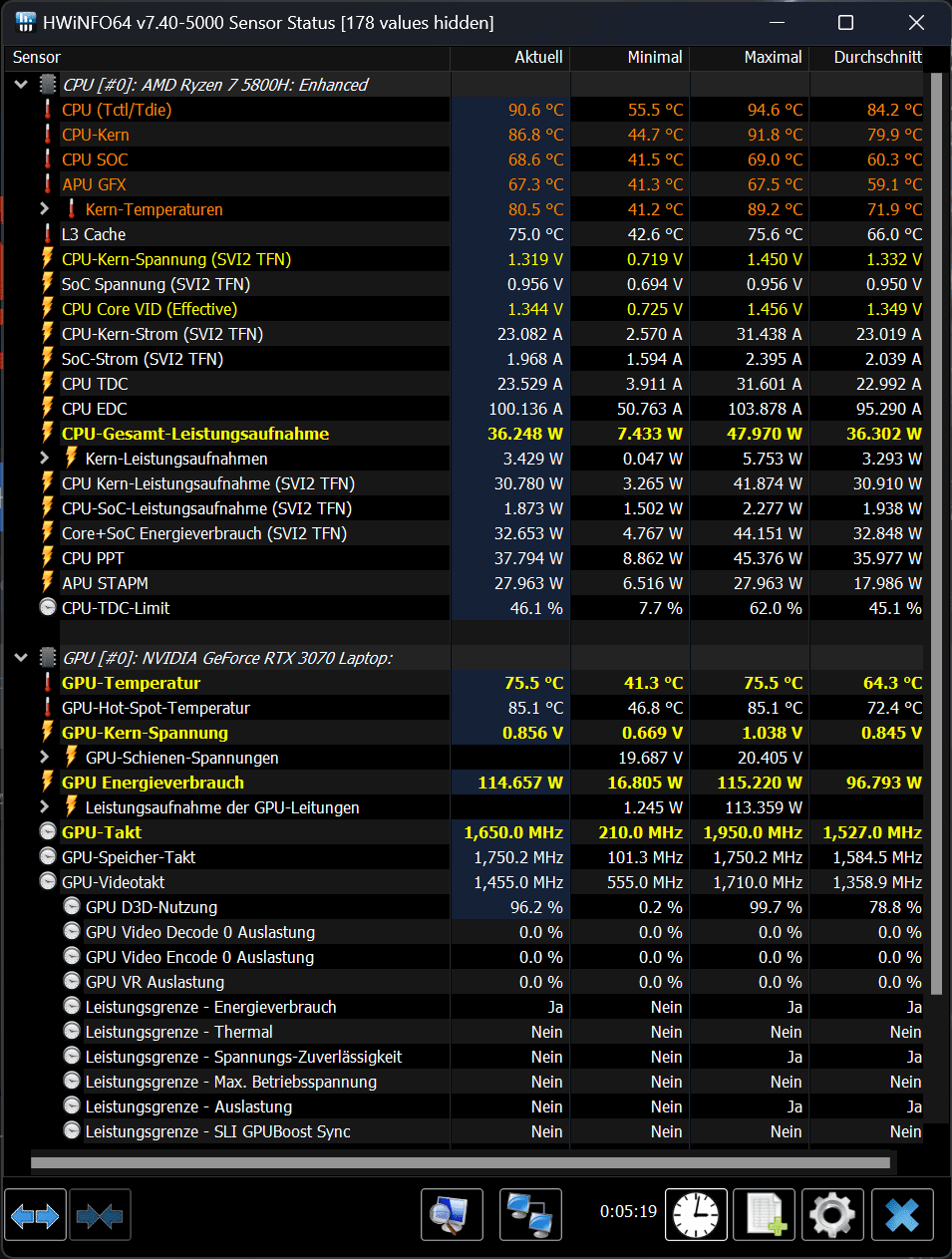Viewport: 952px width, 1259px height.
Task: Click the HWiNFO64 title bar app icon
Action: coord(25,22)
